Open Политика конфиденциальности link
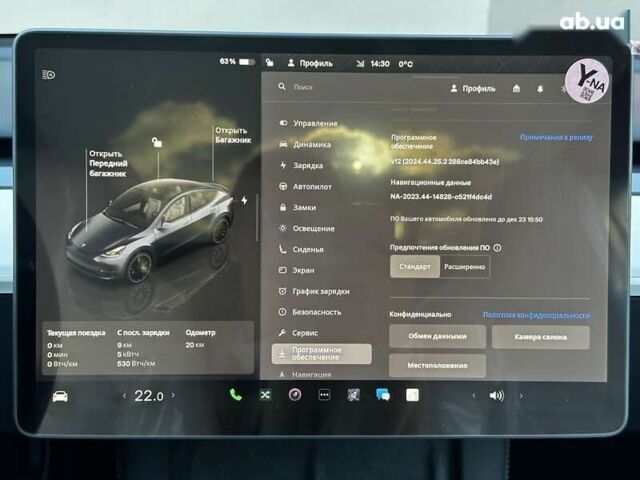The image size is (640, 480). tap(536, 315)
